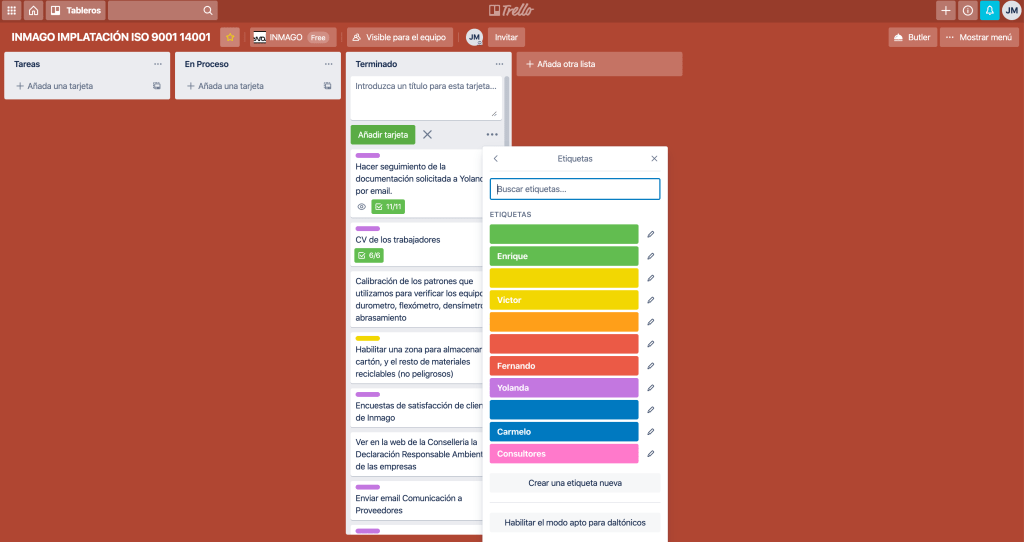
Task: Open Tareas list actions menu
Action: pyautogui.click(x=158, y=64)
